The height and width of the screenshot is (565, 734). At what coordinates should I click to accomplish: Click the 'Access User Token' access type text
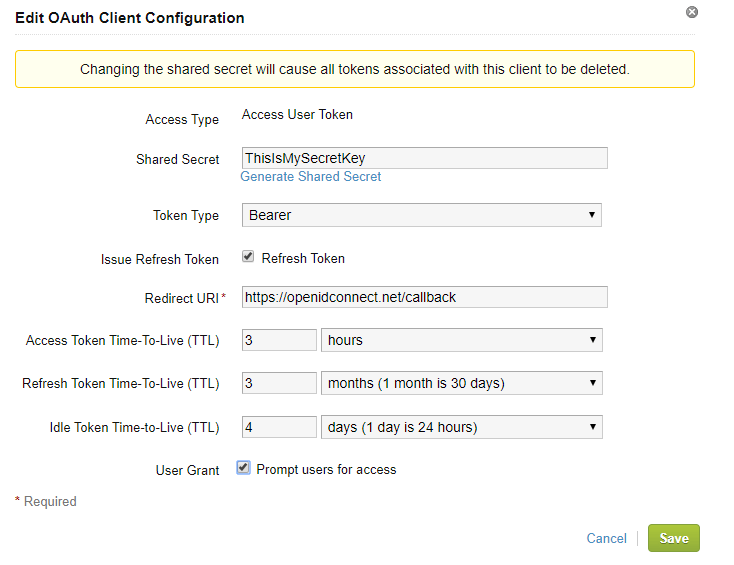point(297,115)
